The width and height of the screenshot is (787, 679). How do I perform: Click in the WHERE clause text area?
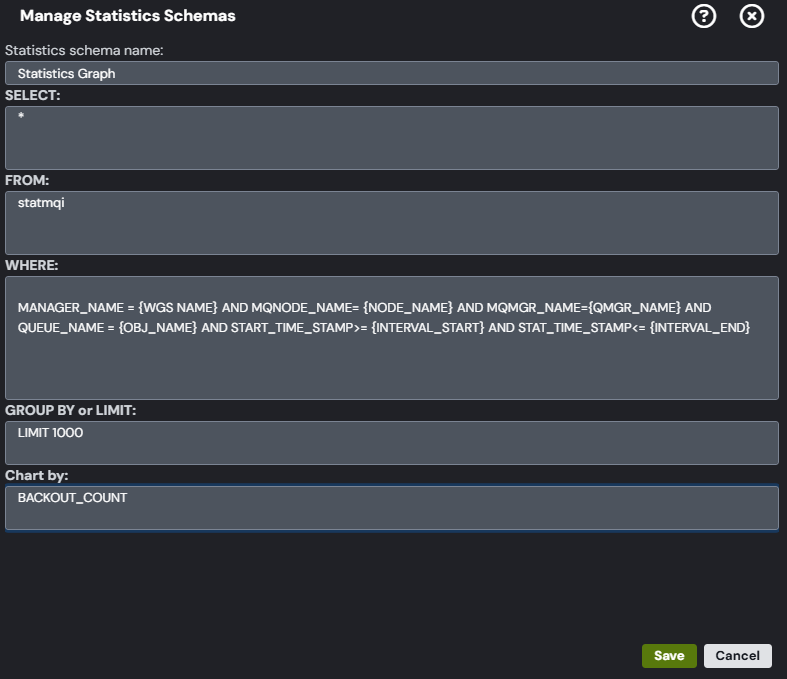(391, 338)
